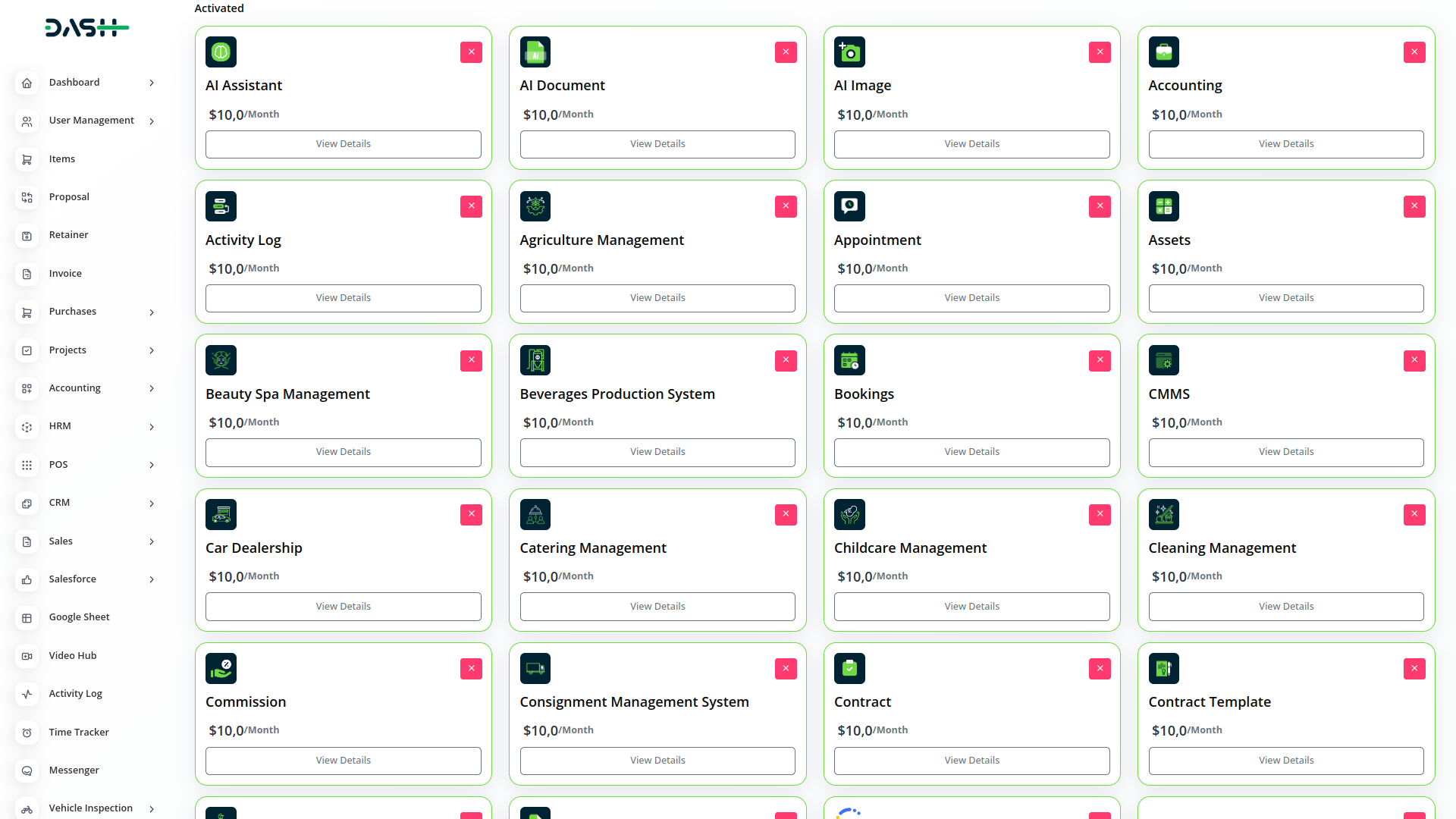Open the Messenger sidebar item
Screen dimensions: 1456x819
pyautogui.click(x=74, y=770)
